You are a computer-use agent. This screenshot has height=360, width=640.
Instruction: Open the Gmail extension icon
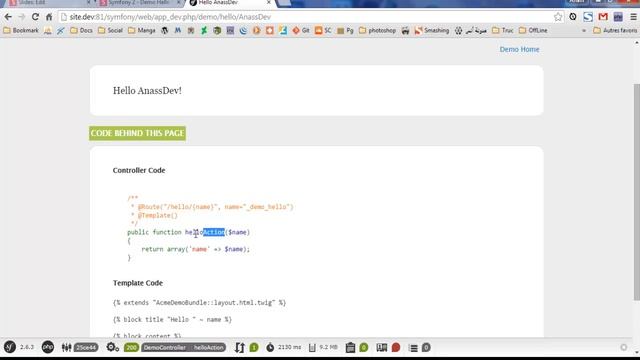[603, 17]
